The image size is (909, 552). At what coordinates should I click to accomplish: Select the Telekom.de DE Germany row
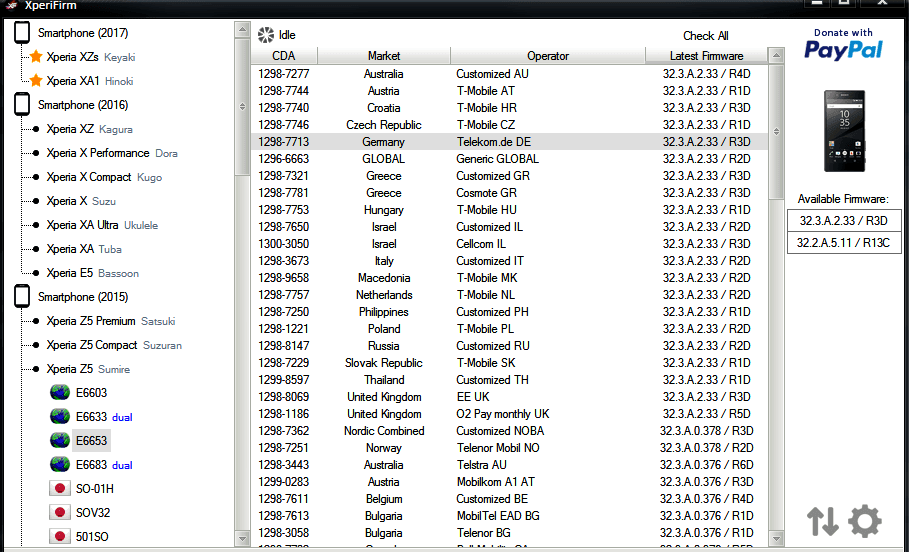pos(510,142)
